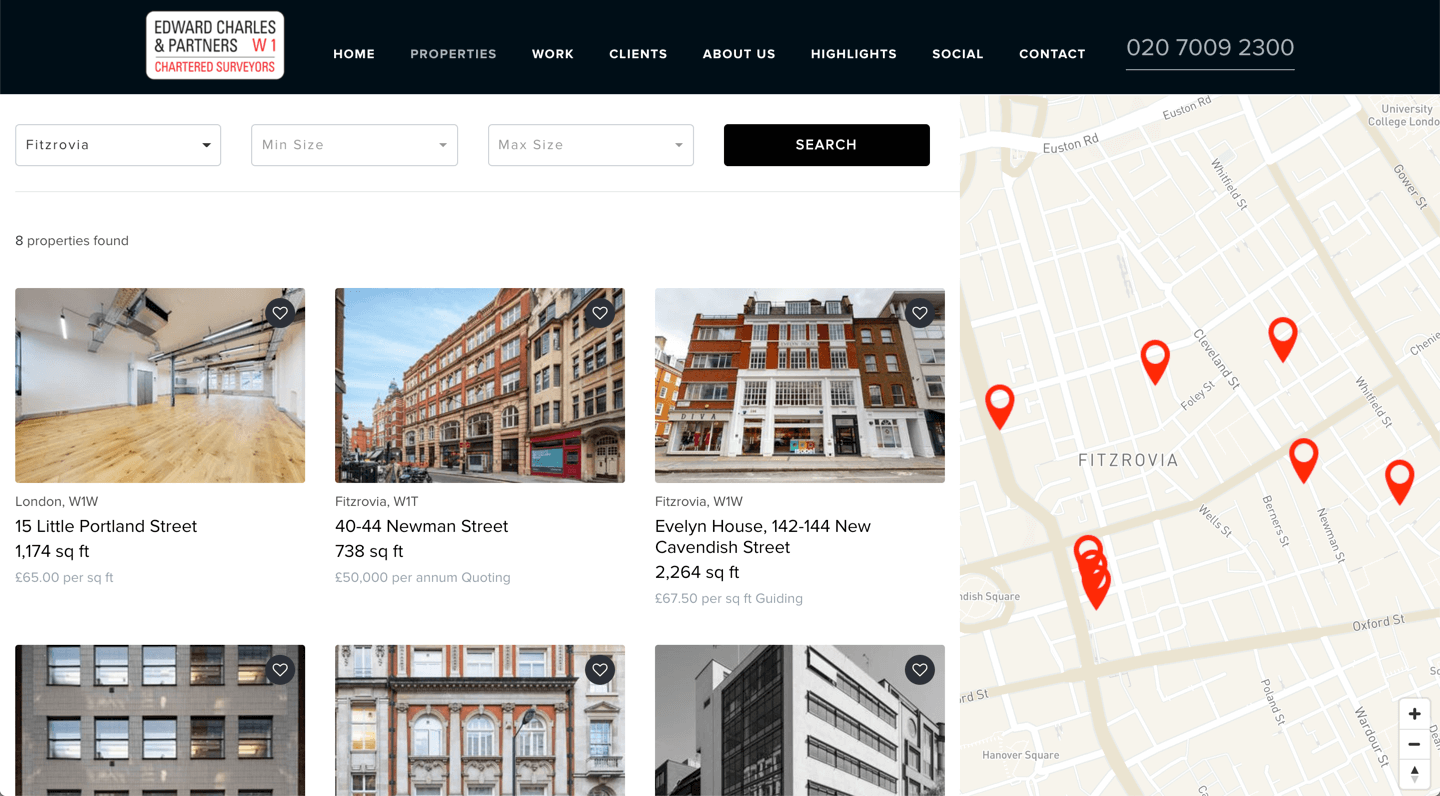Screen dimensions: 1440x796
Task: Click the '£65.00 per sq ft' price text
Action: (64, 577)
